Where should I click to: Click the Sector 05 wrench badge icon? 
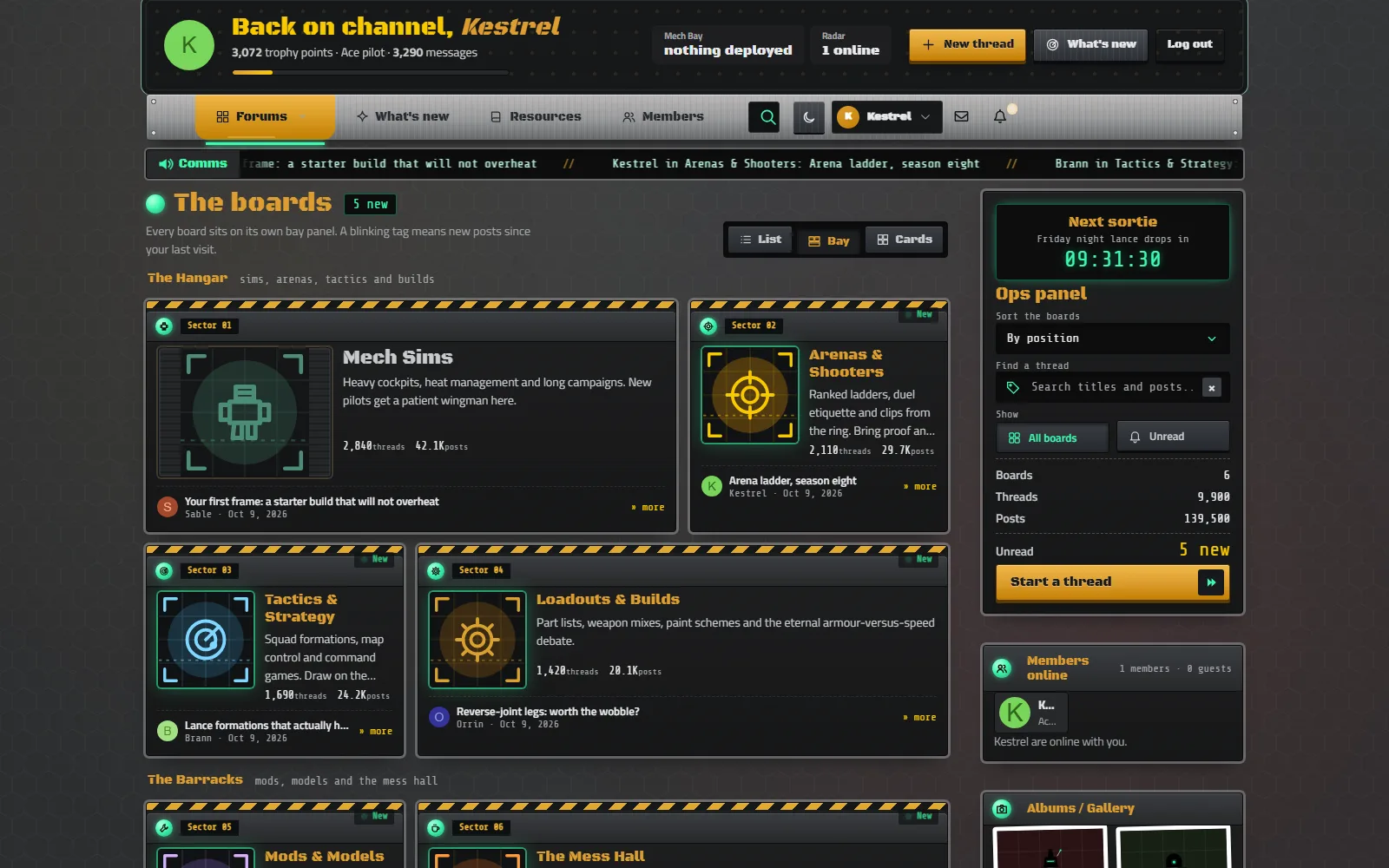pyautogui.click(x=164, y=827)
